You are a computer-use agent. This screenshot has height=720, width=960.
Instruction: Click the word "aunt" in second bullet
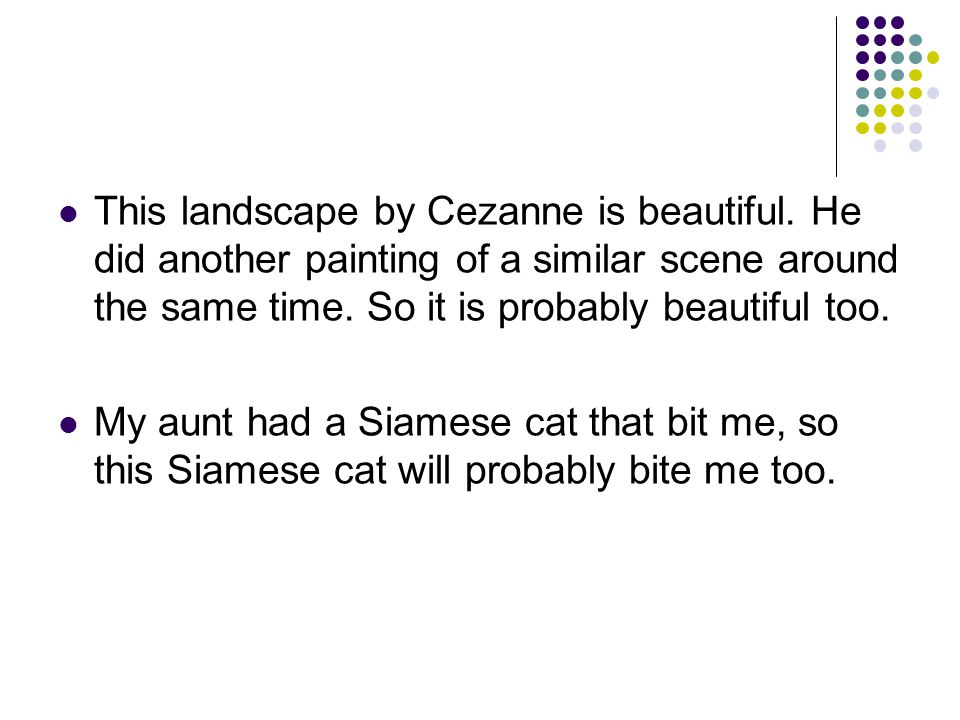click(195, 424)
